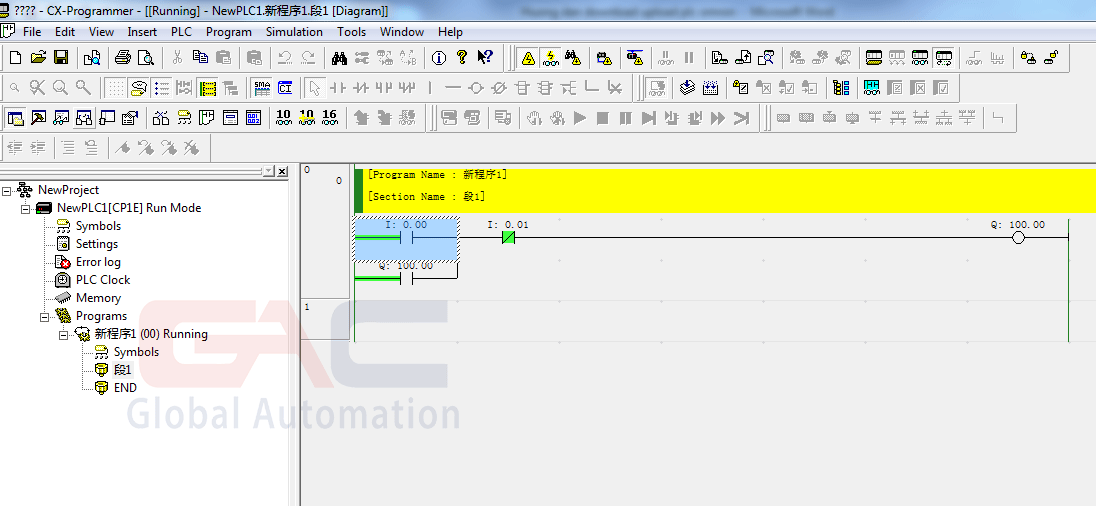Click the Find binoculars icon
The height and width of the screenshot is (506, 1096).
pos(340,57)
